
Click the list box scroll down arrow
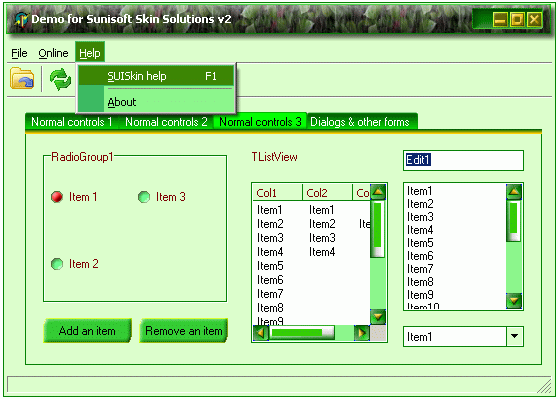tap(514, 301)
